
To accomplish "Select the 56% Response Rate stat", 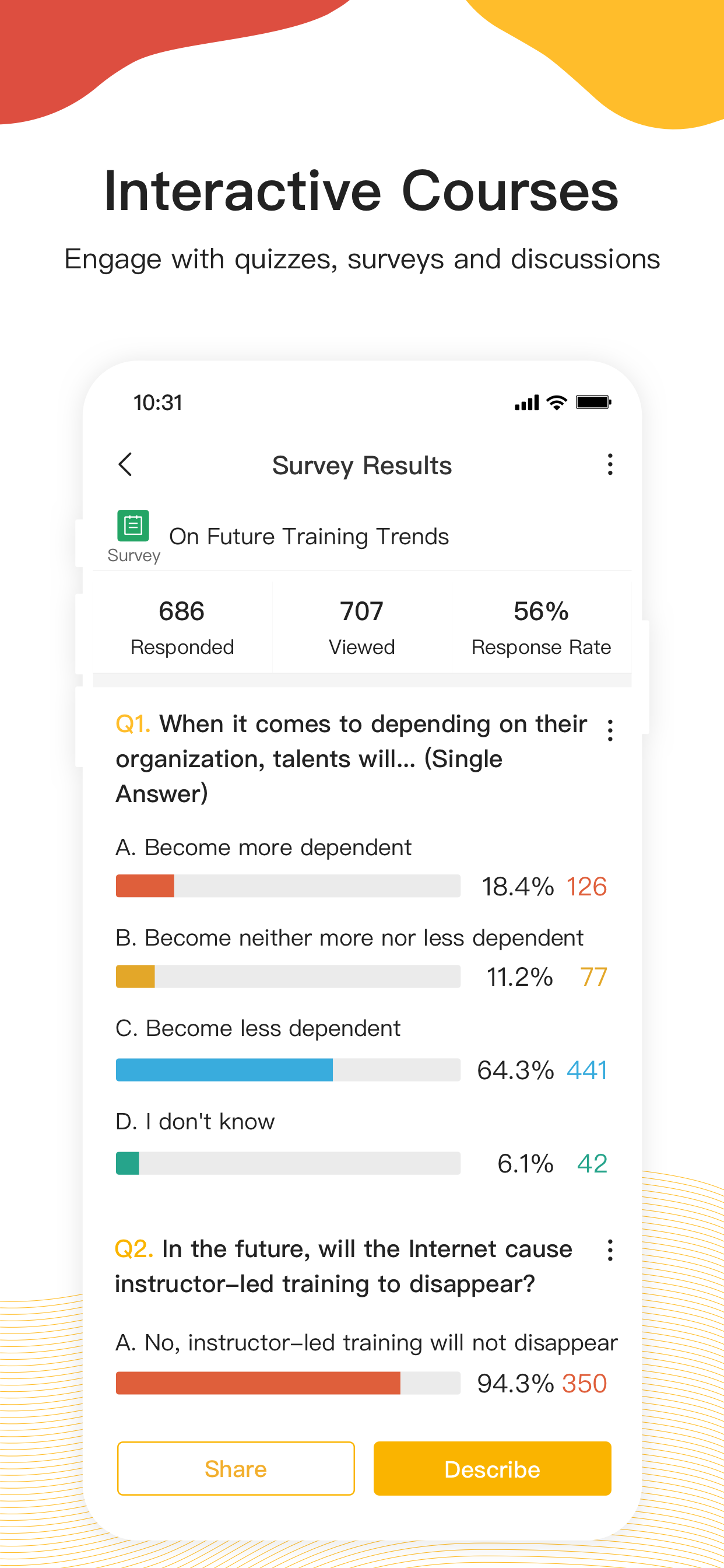I will click(542, 628).
